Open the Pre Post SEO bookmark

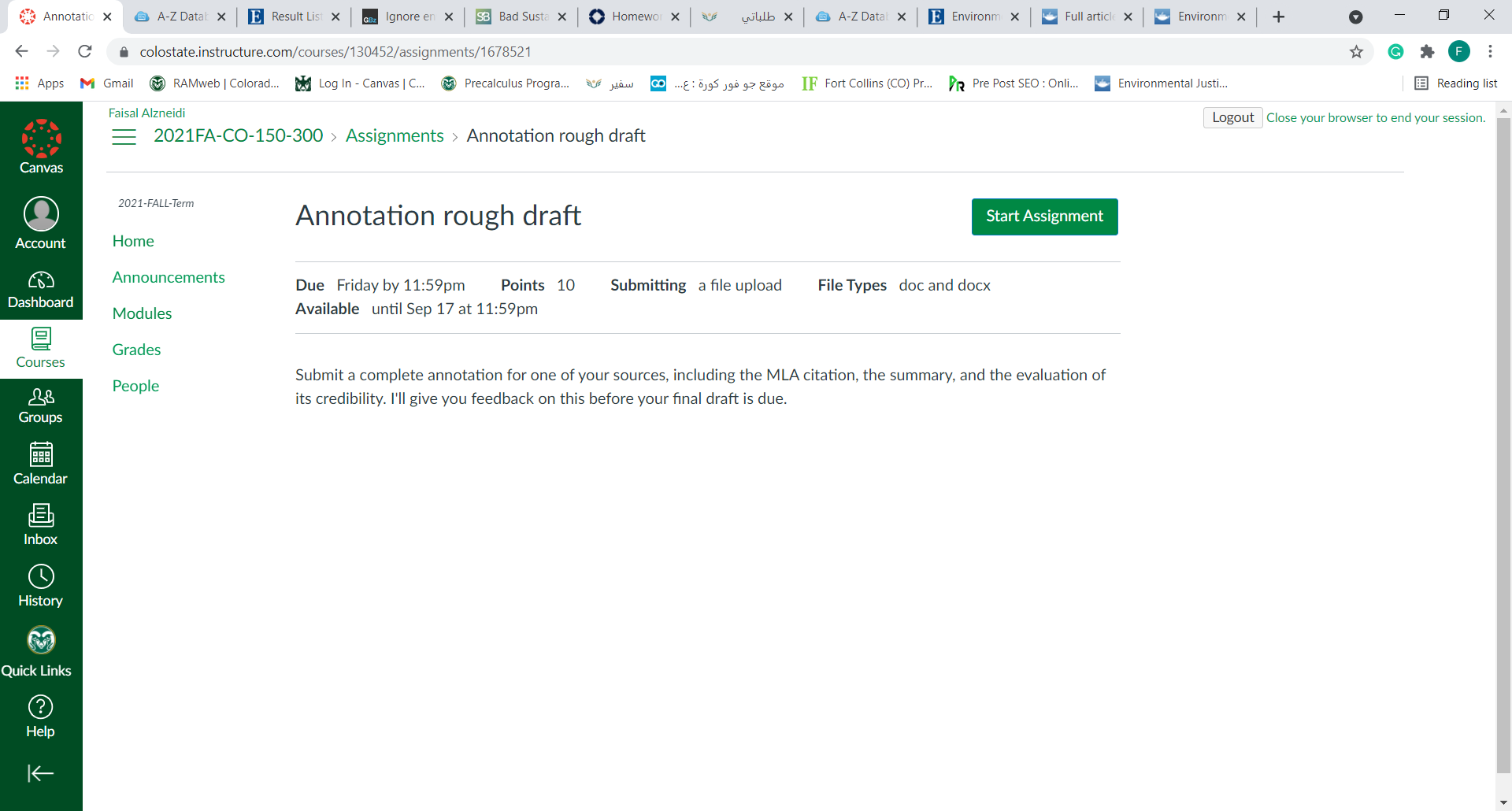[x=1014, y=83]
